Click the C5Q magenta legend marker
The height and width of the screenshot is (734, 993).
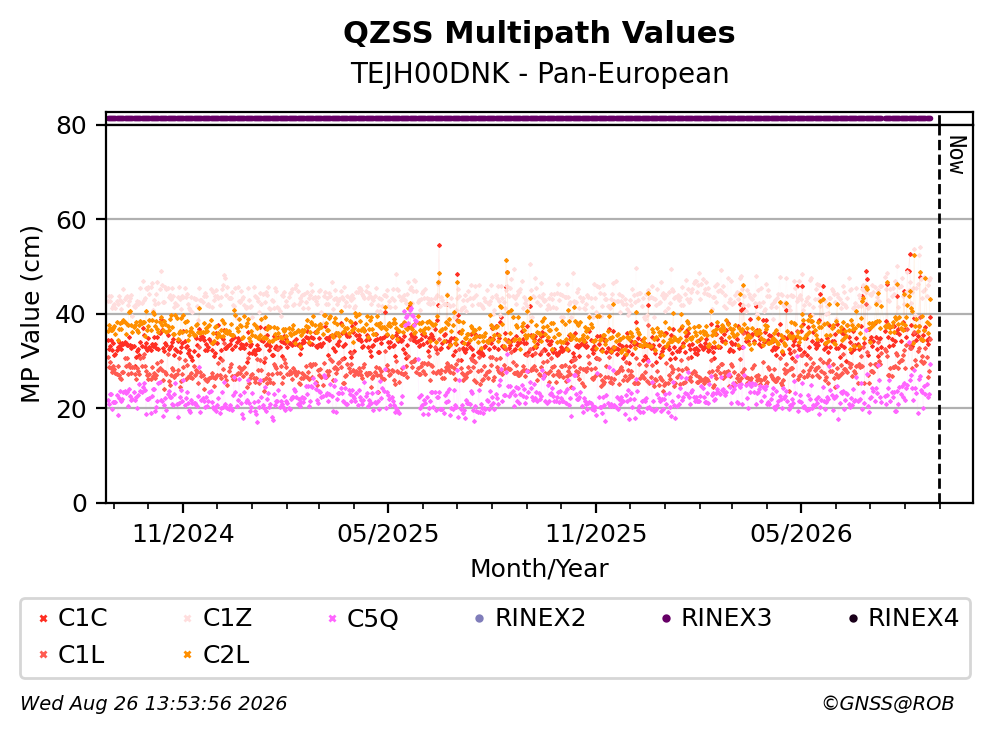(x=332, y=618)
